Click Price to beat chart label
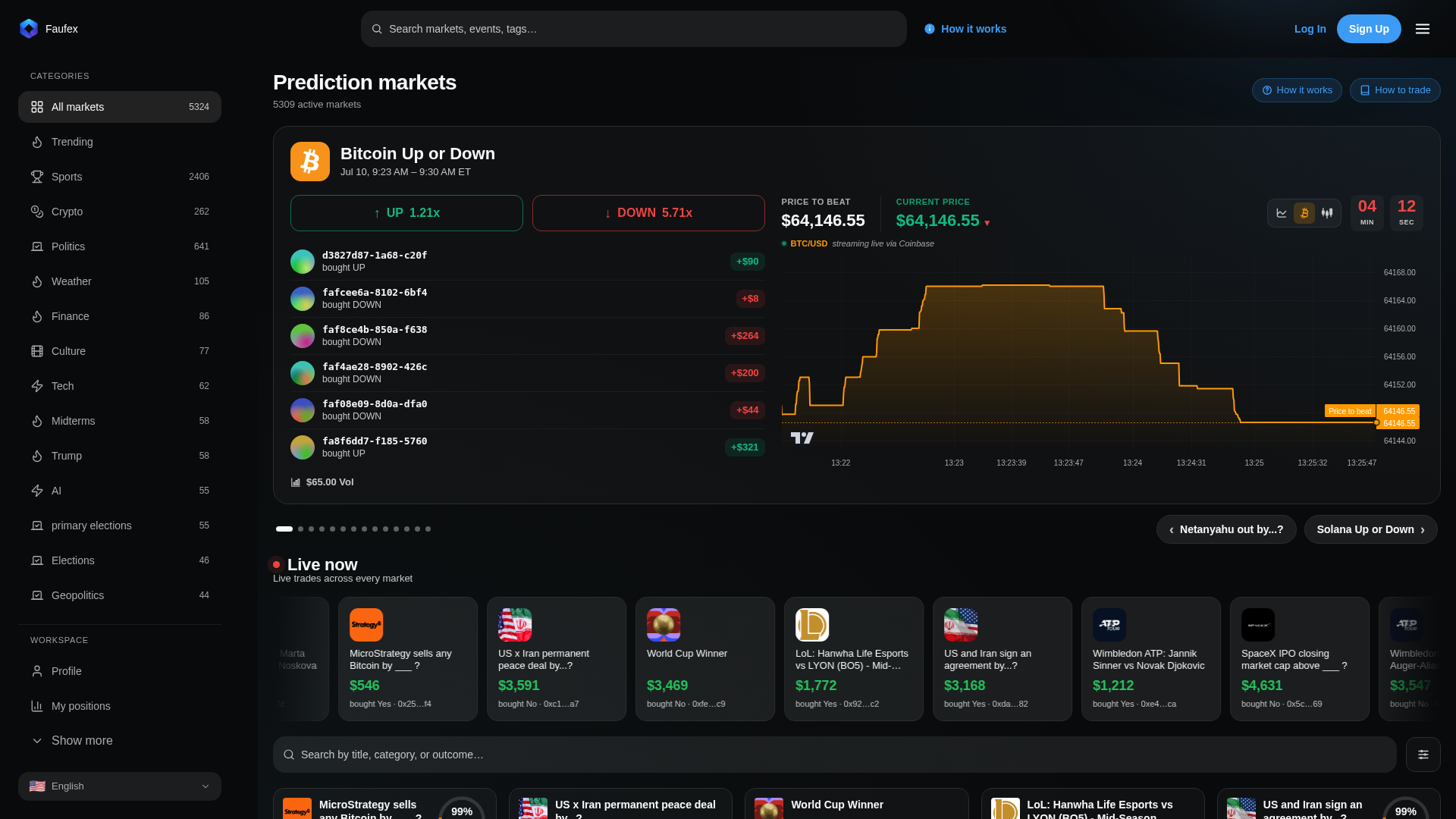 (1350, 411)
